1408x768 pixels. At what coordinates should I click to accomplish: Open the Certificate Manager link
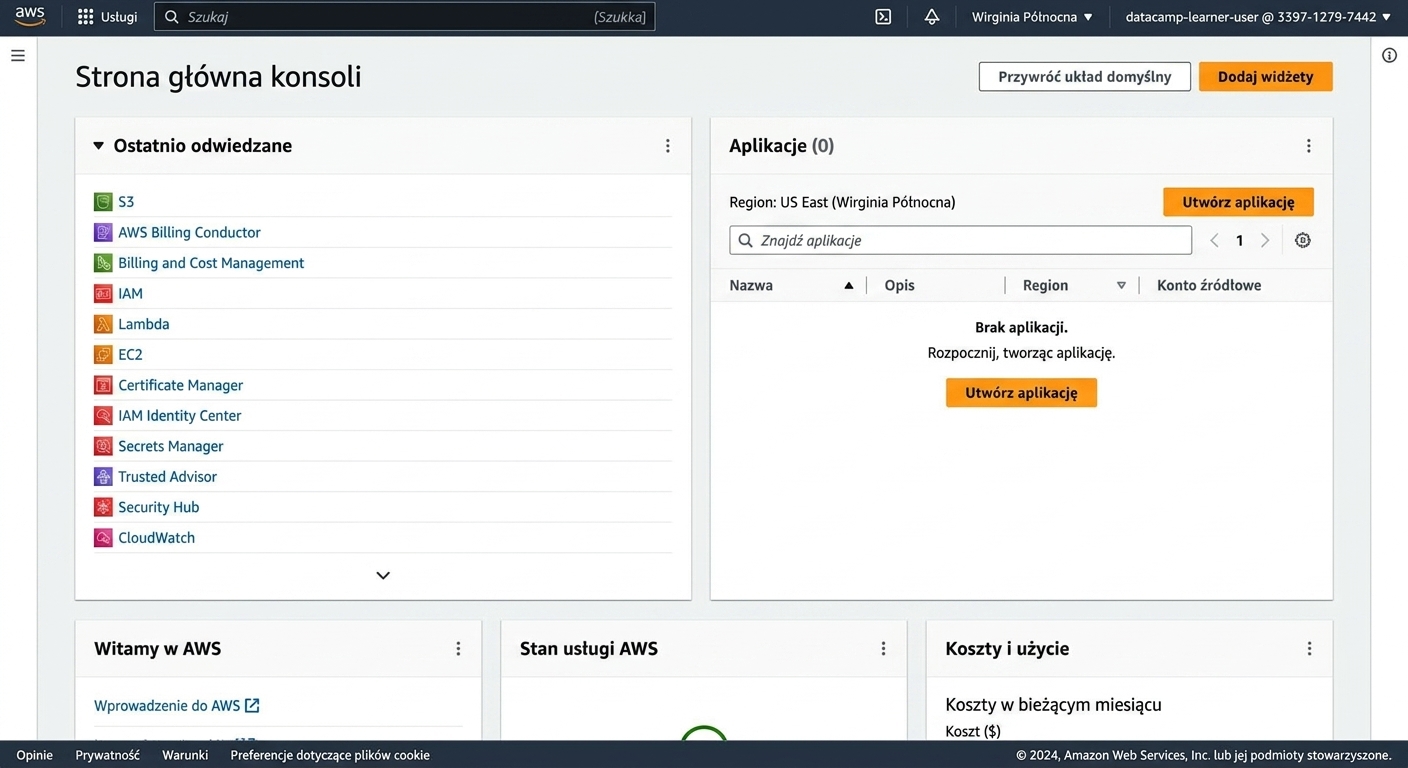[x=181, y=385]
